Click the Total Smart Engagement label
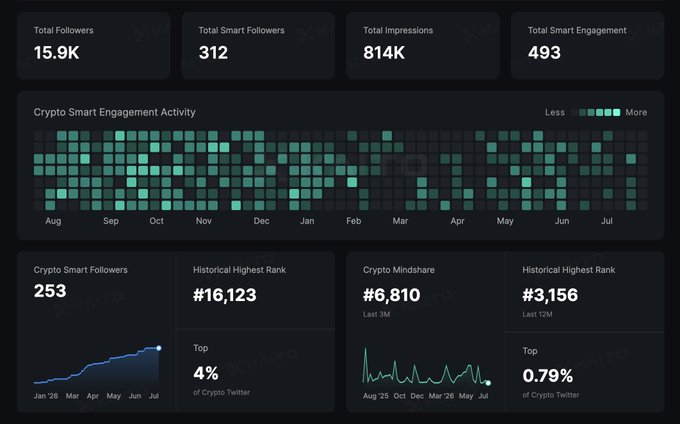Screen dimensions: 680x424 point(577,30)
